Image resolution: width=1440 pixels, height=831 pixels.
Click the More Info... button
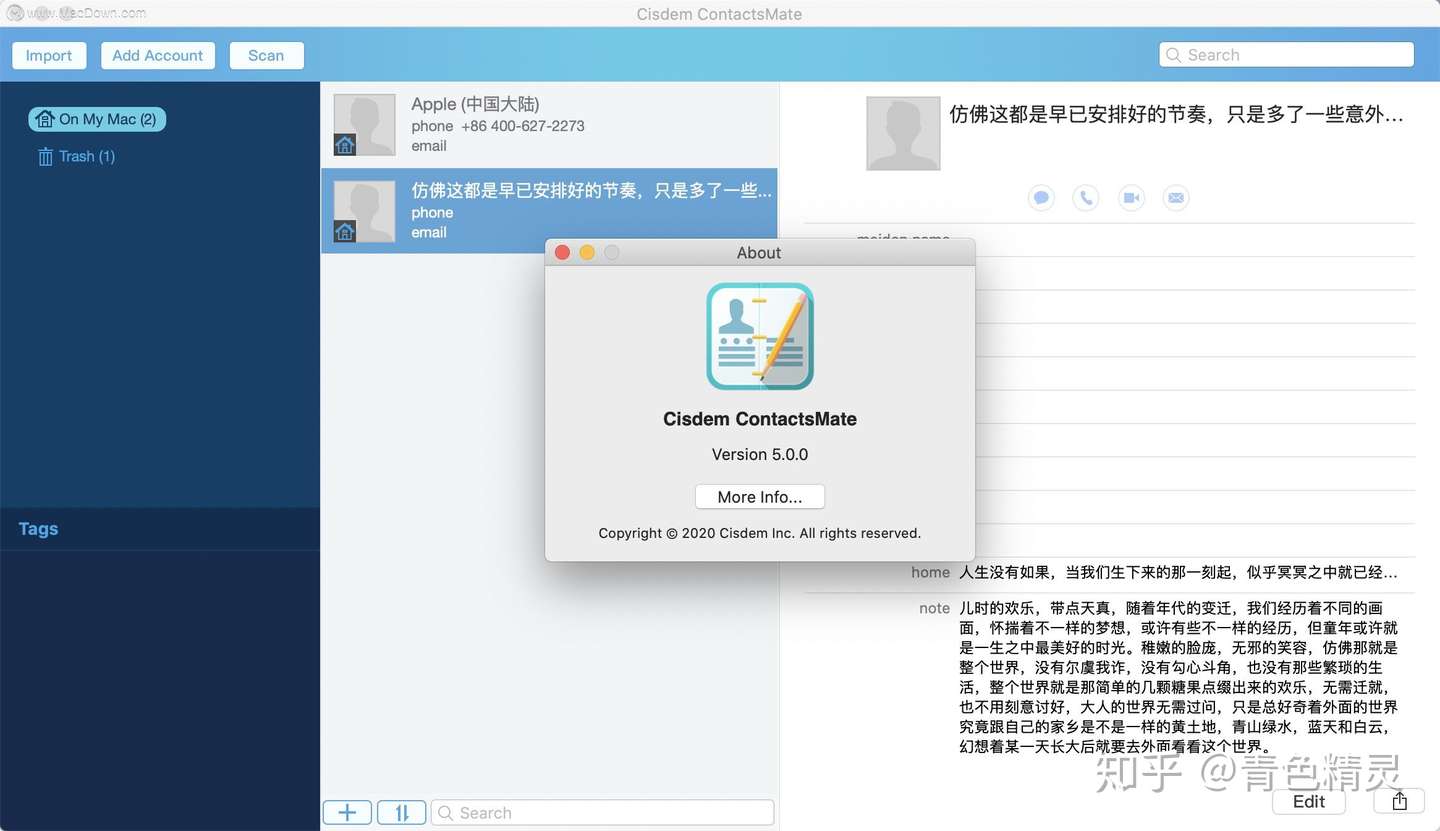pyautogui.click(x=760, y=497)
